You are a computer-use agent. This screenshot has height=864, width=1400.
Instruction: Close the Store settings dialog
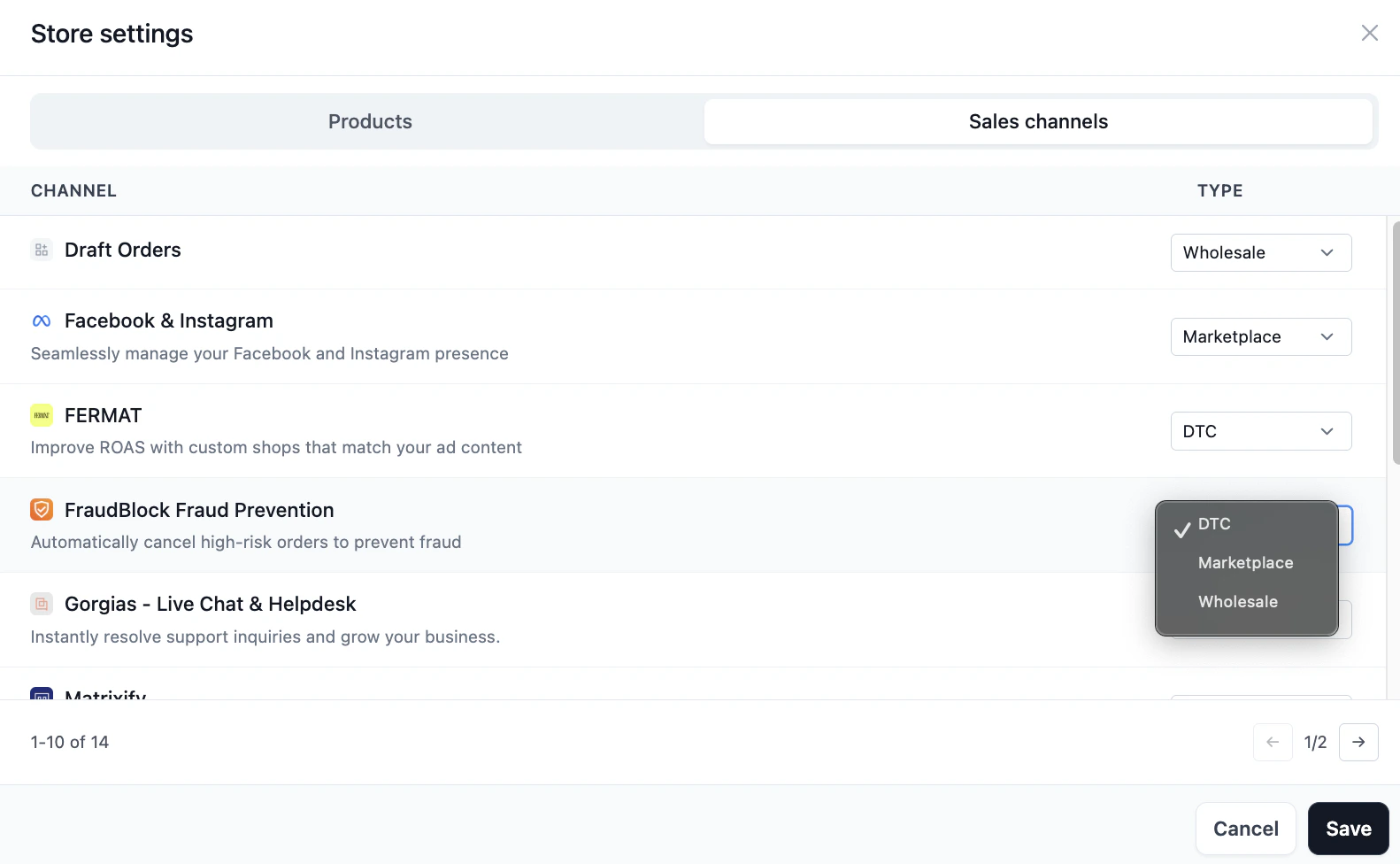pos(1369,33)
